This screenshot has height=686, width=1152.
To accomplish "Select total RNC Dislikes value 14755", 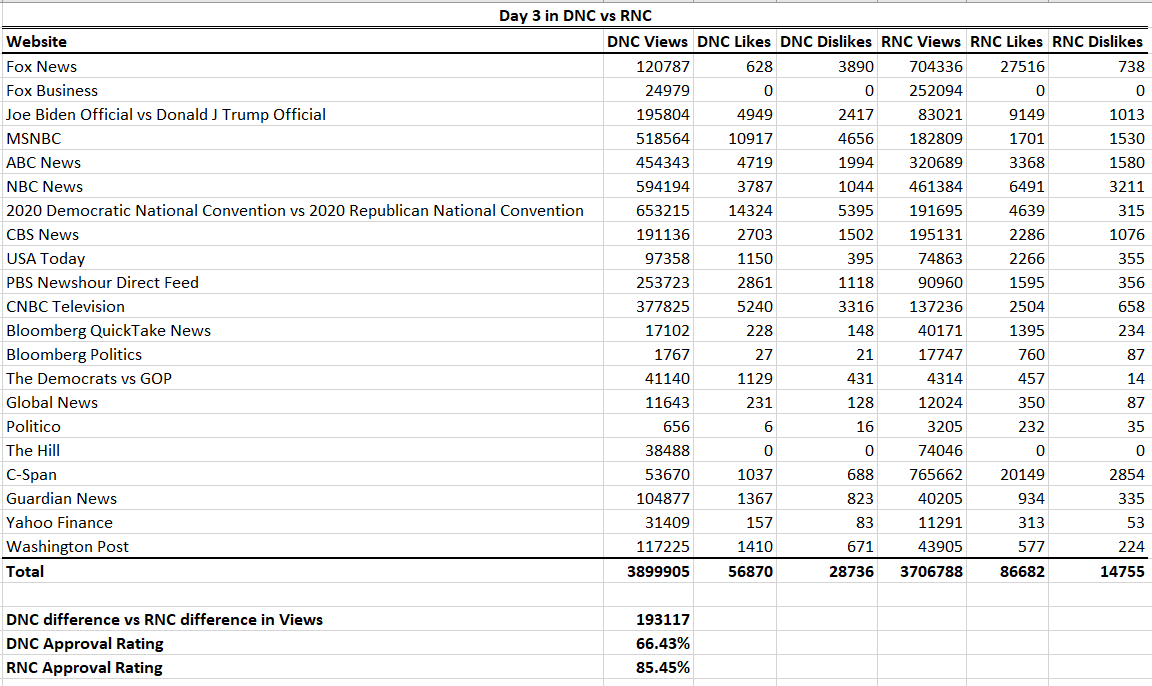I will point(1098,571).
